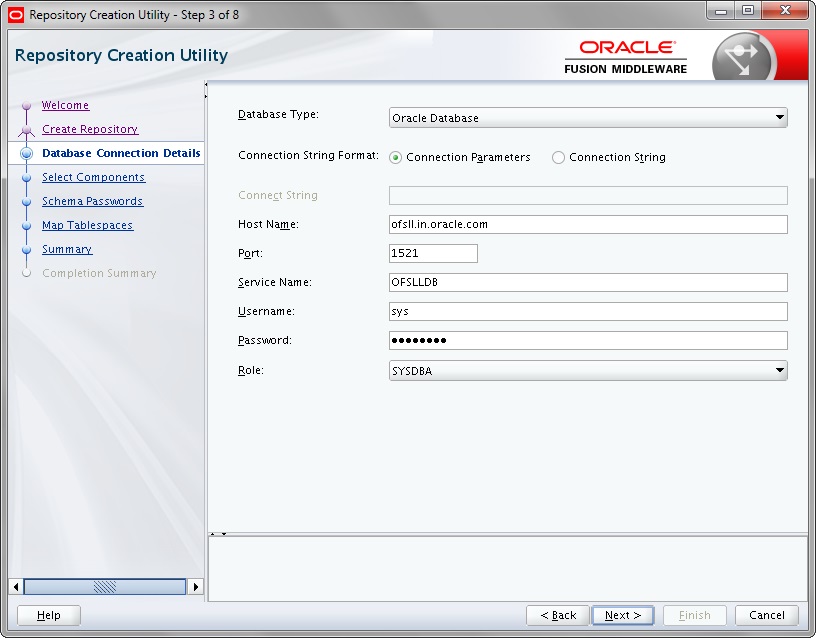
Task: Maximize the Repository Creation Utility window
Action: point(748,11)
